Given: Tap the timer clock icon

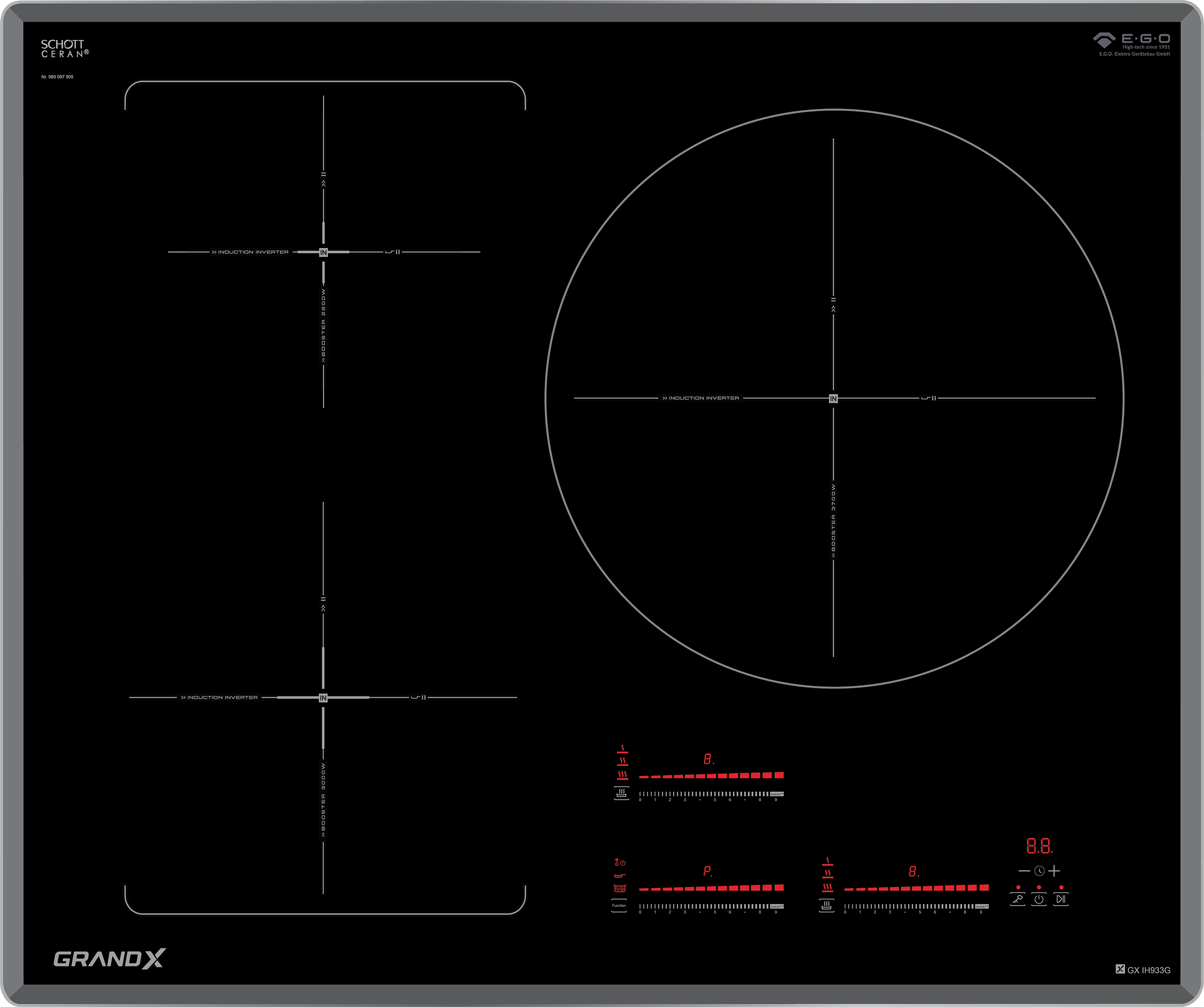Looking at the screenshot, I should click(1039, 871).
